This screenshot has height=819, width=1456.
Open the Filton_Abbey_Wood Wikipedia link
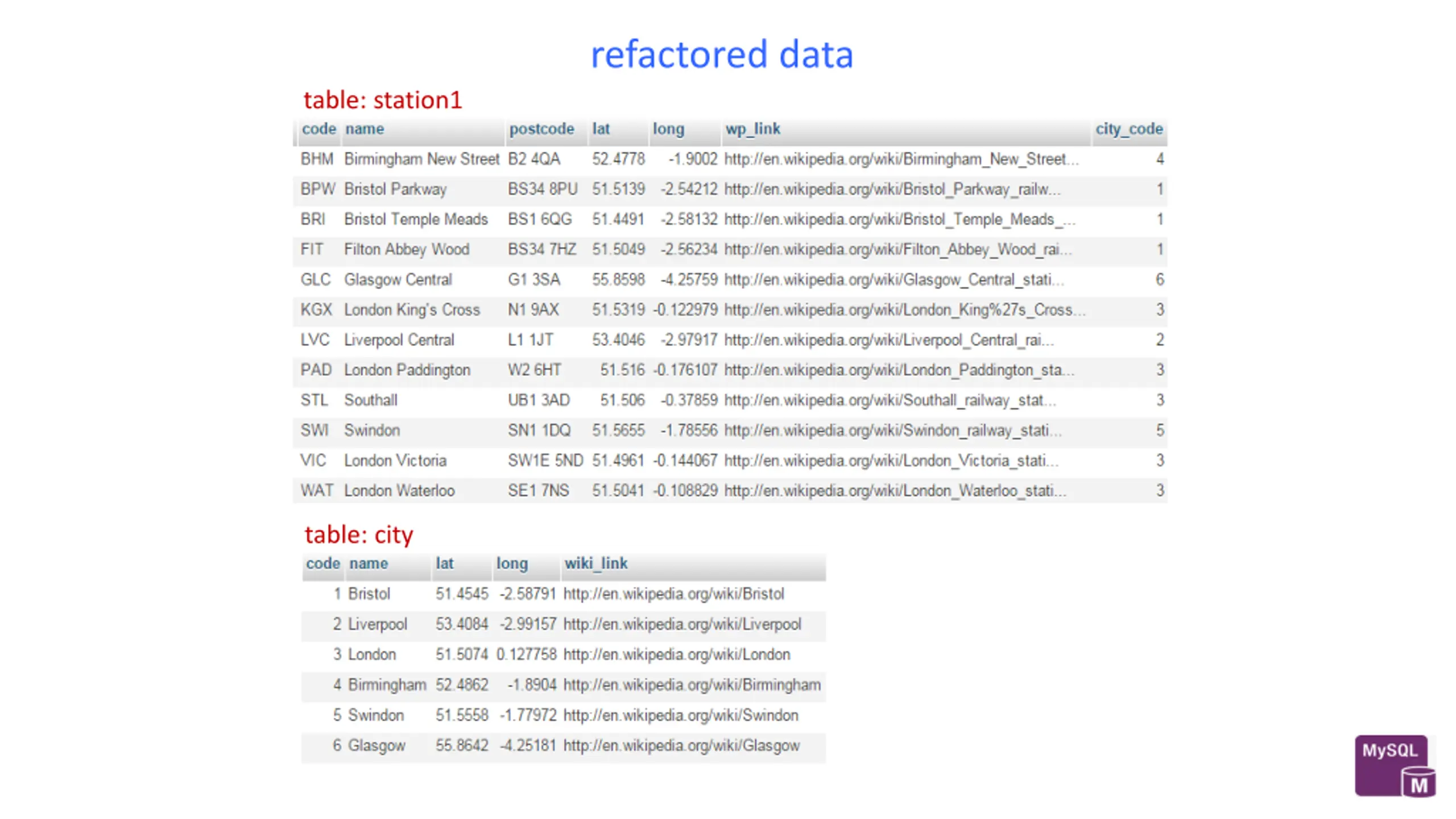click(897, 249)
